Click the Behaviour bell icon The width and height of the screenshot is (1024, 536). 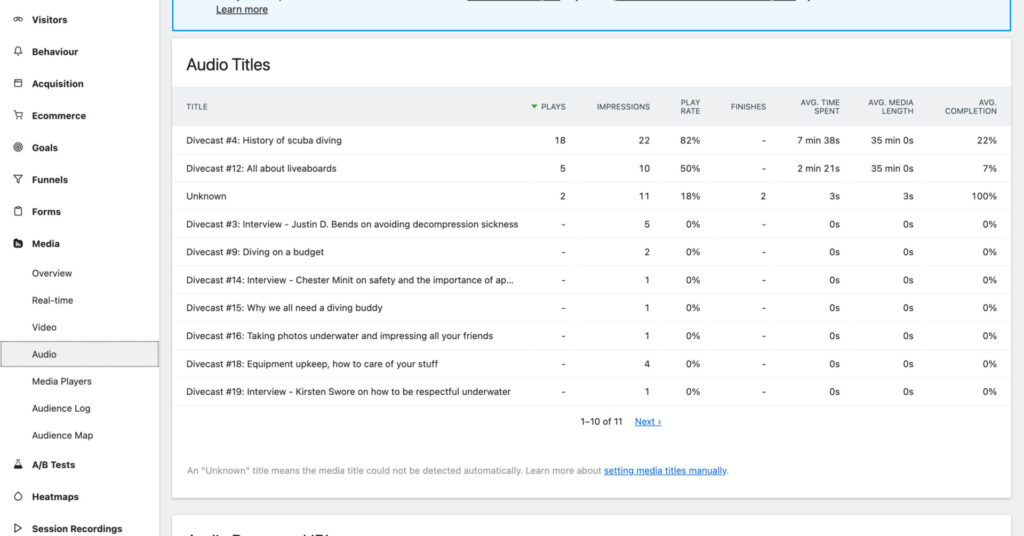click(17, 52)
